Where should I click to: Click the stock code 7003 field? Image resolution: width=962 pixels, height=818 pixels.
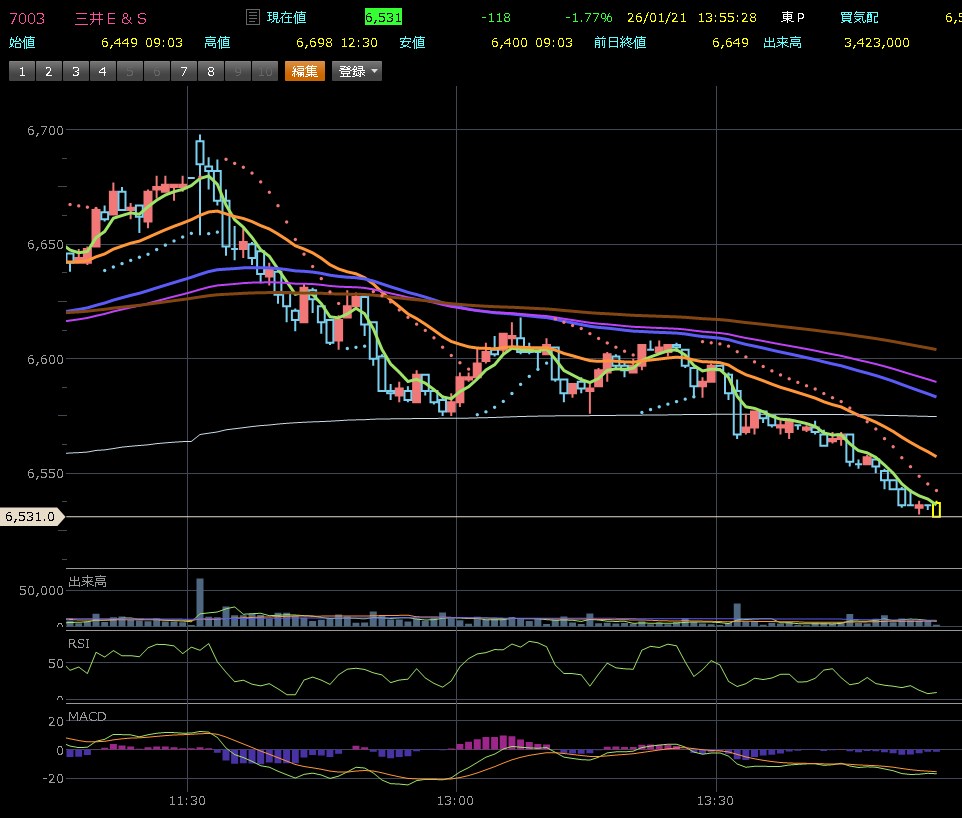(27, 18)
